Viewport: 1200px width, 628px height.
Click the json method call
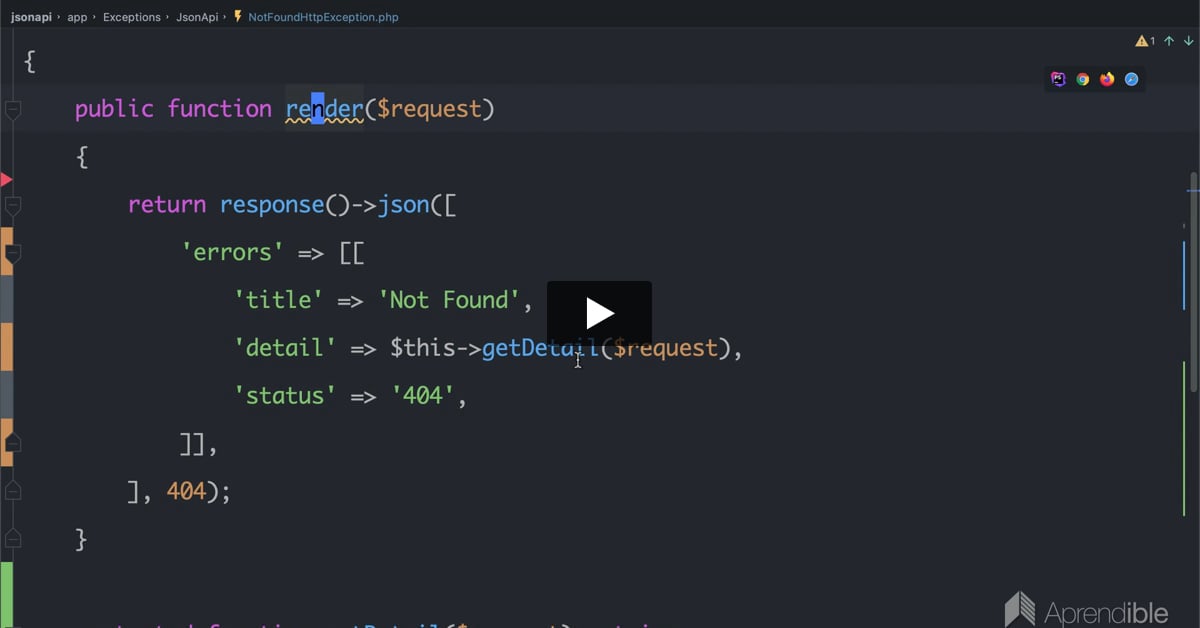(x=403, y=204)
